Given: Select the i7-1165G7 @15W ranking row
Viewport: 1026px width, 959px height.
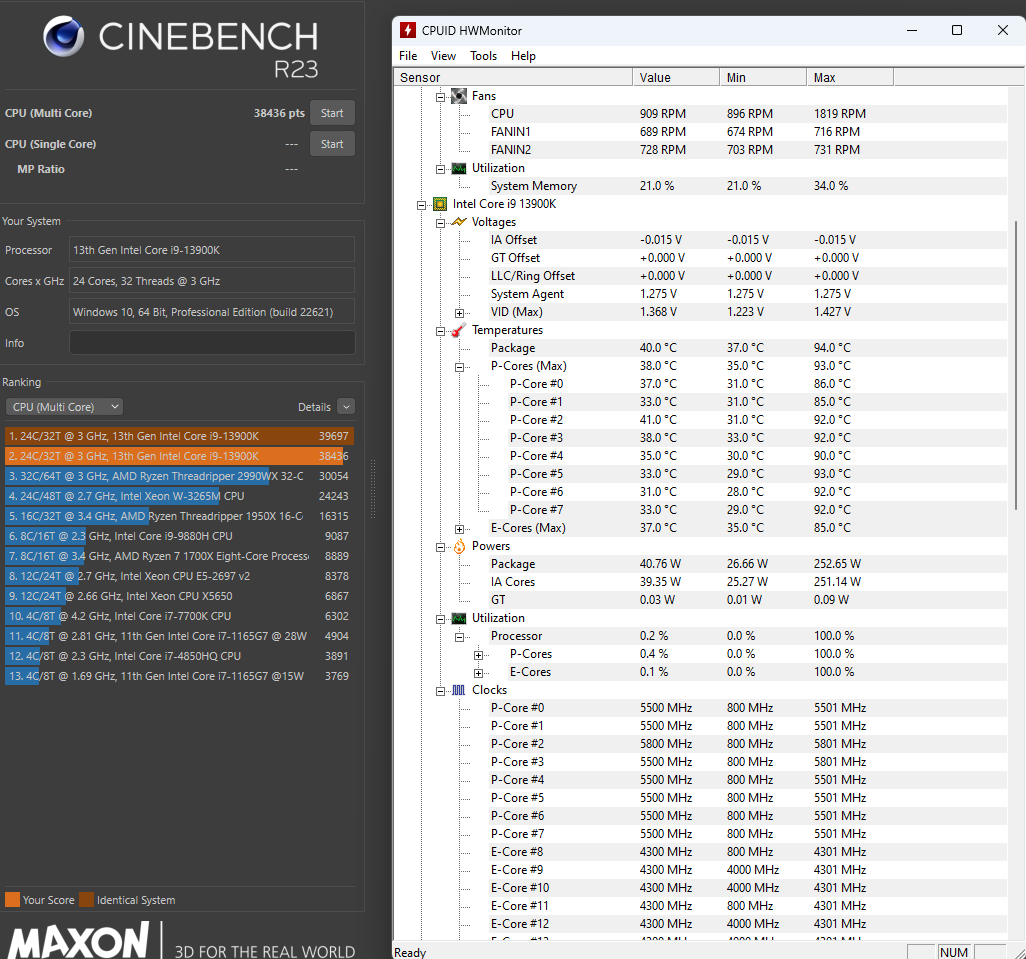Looking at the screenshot, I should tap(179, 676).
